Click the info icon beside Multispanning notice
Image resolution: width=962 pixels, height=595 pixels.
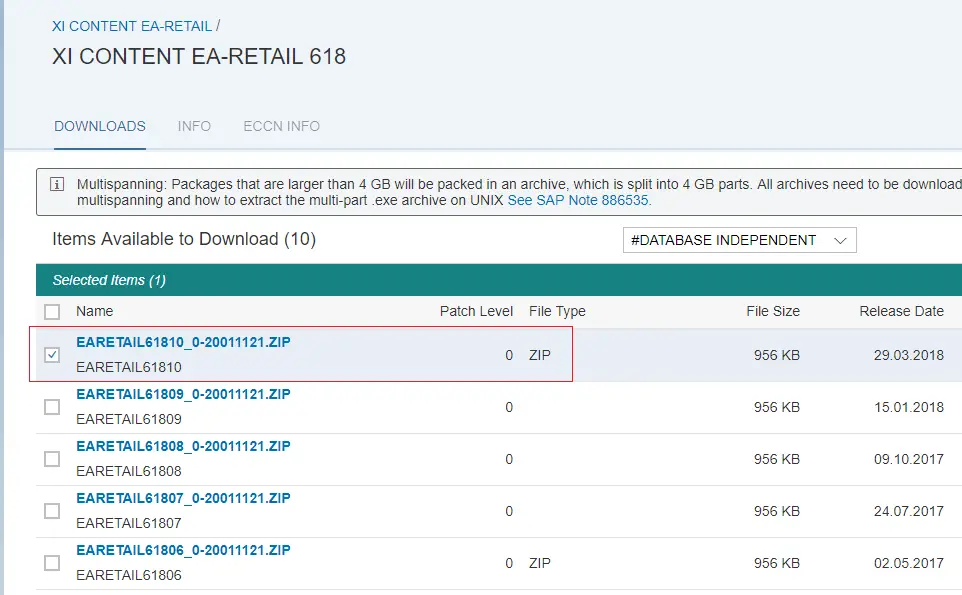57,185
